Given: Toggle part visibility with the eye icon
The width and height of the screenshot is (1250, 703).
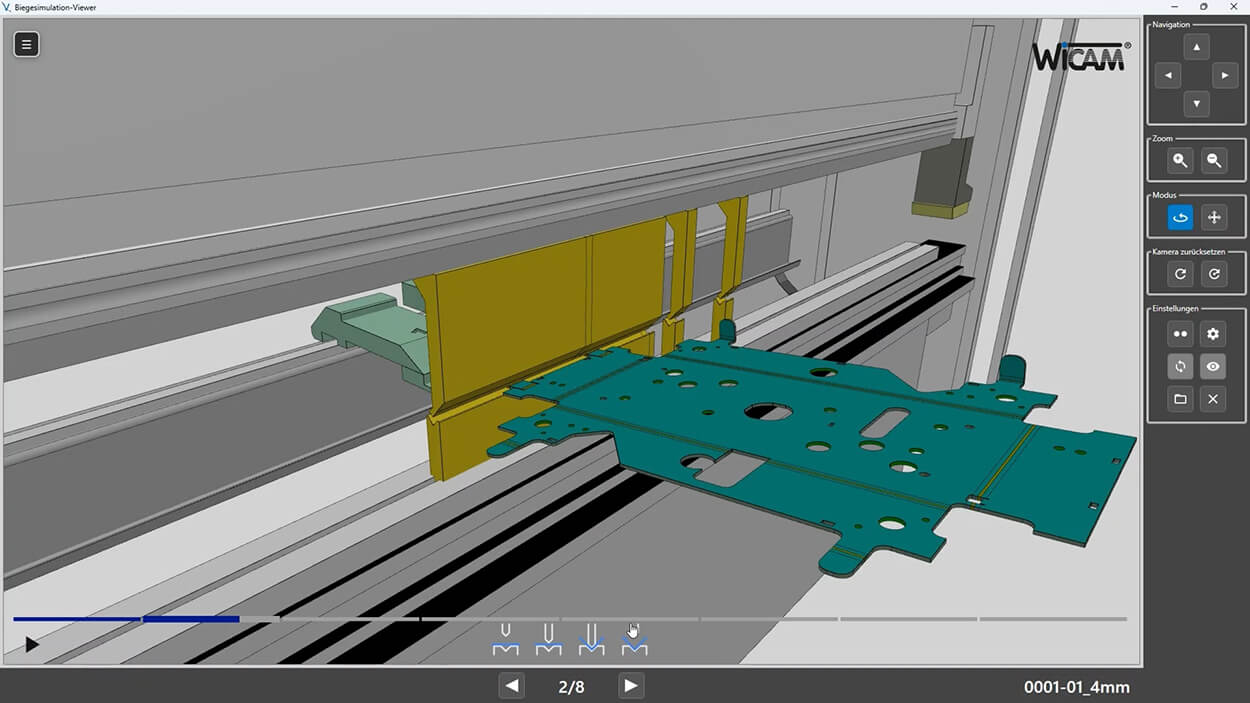Looking at the screenshot, I should pyautogui.click(x=1213, y=366).
